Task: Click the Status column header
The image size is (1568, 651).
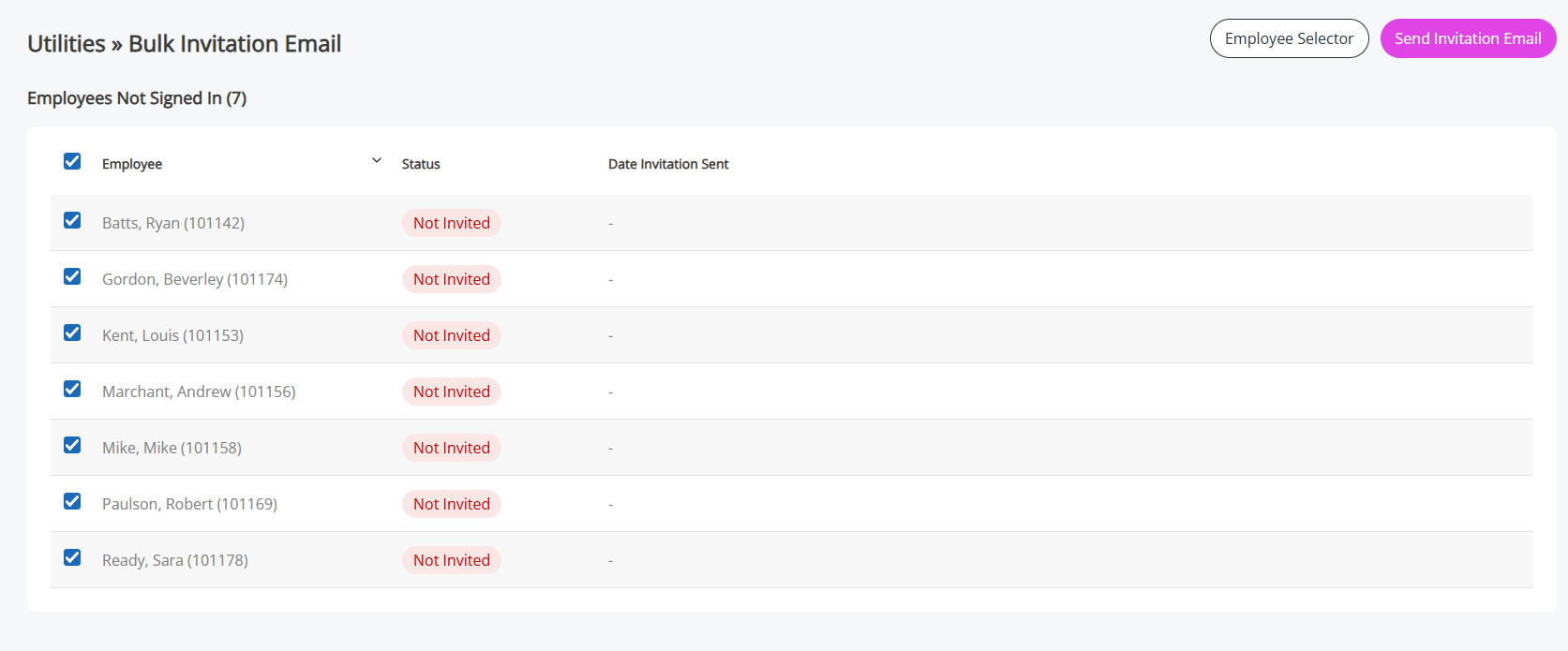Action: point(421,164)
